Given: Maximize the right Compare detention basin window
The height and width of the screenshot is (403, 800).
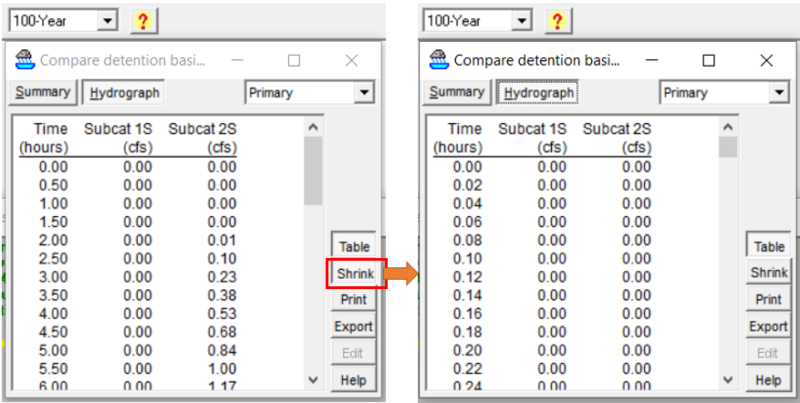Looking at the screenshot, I should 708,60.
